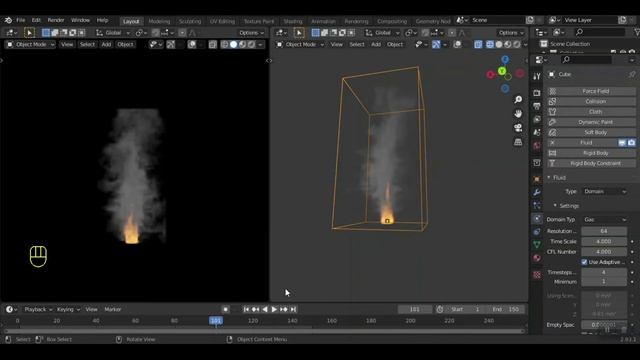The image size is (640, 360).
Task: Click the current frame field in timeline
Action: point(415,309)
